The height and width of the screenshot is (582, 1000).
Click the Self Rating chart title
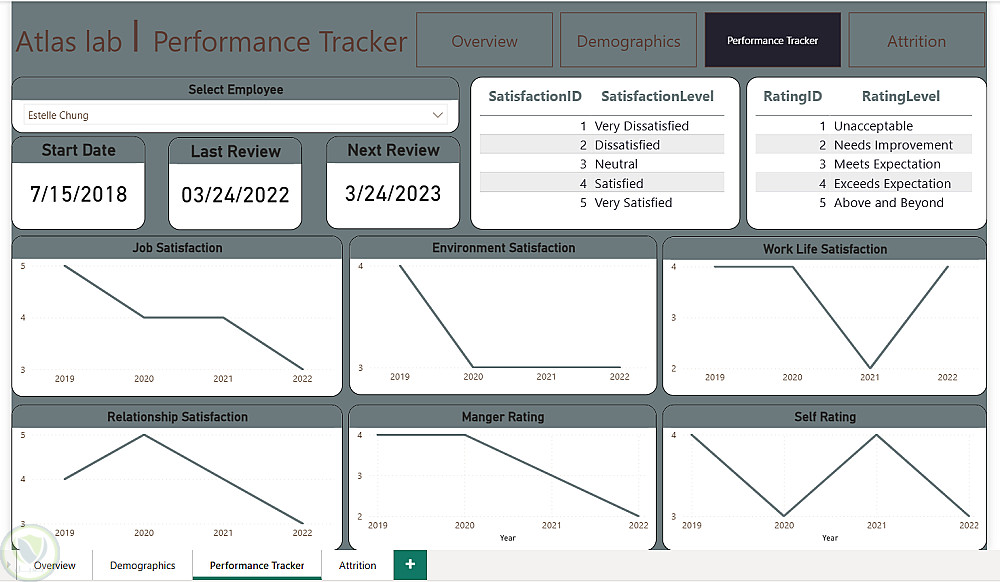(825, 417)
